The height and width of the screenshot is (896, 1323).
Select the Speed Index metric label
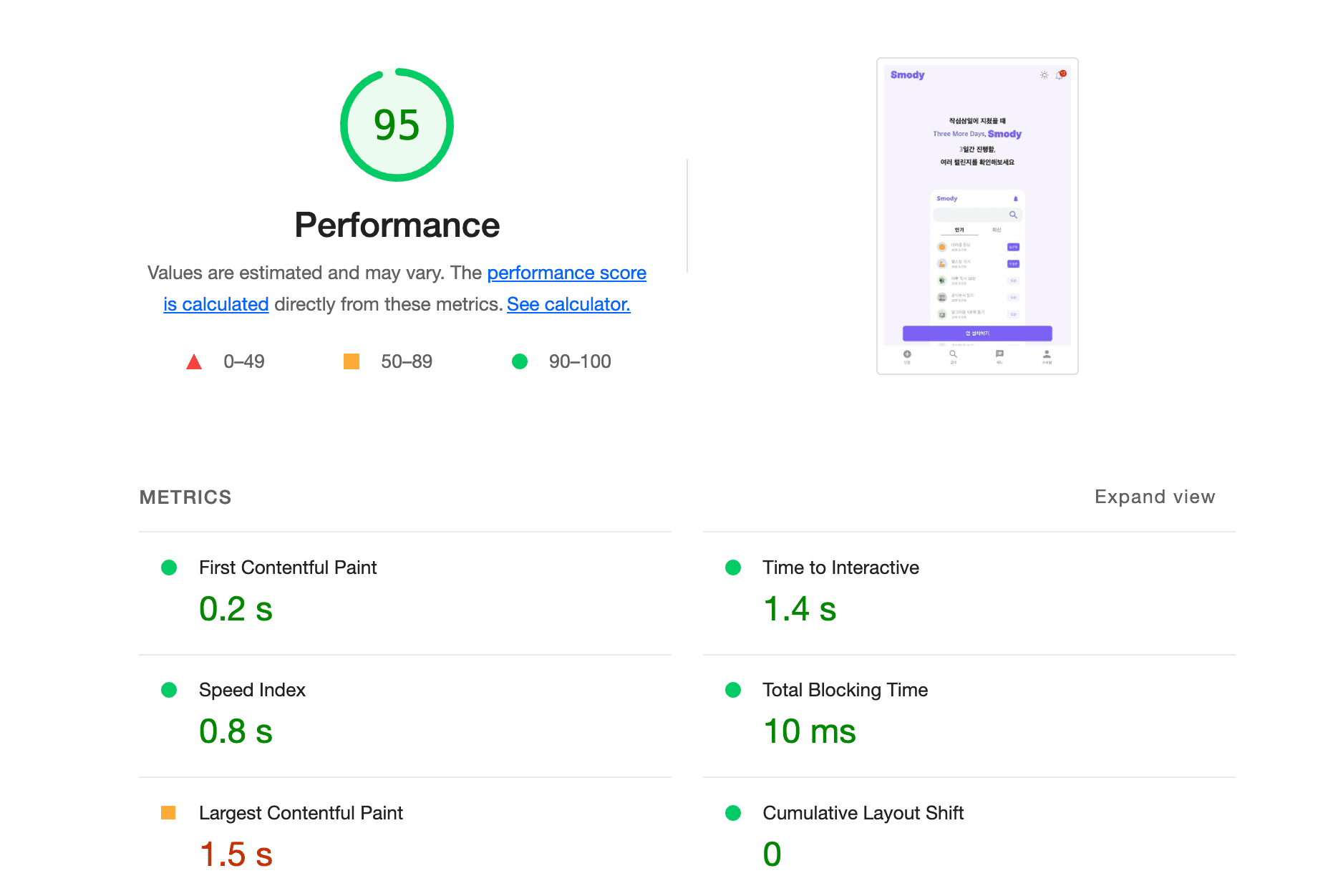252,690
